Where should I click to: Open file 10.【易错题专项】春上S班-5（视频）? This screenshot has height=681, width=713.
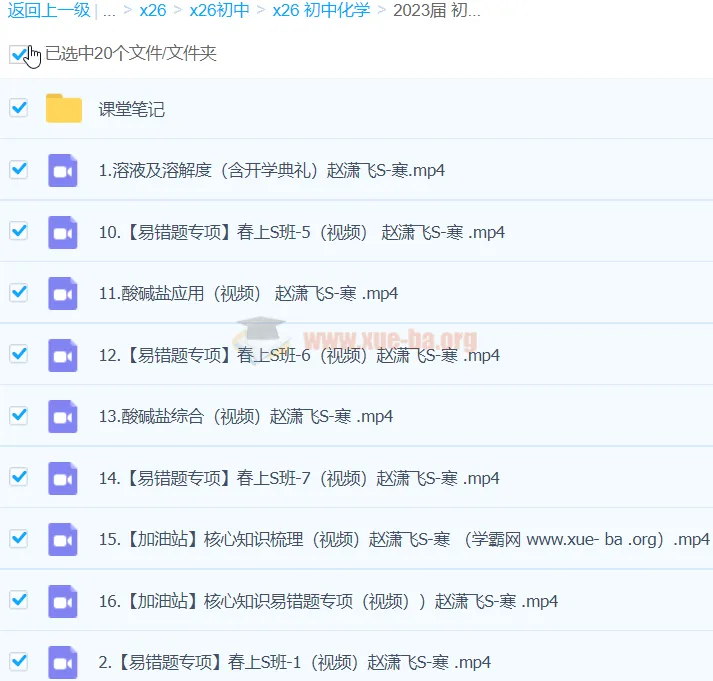tap(302, 232)
